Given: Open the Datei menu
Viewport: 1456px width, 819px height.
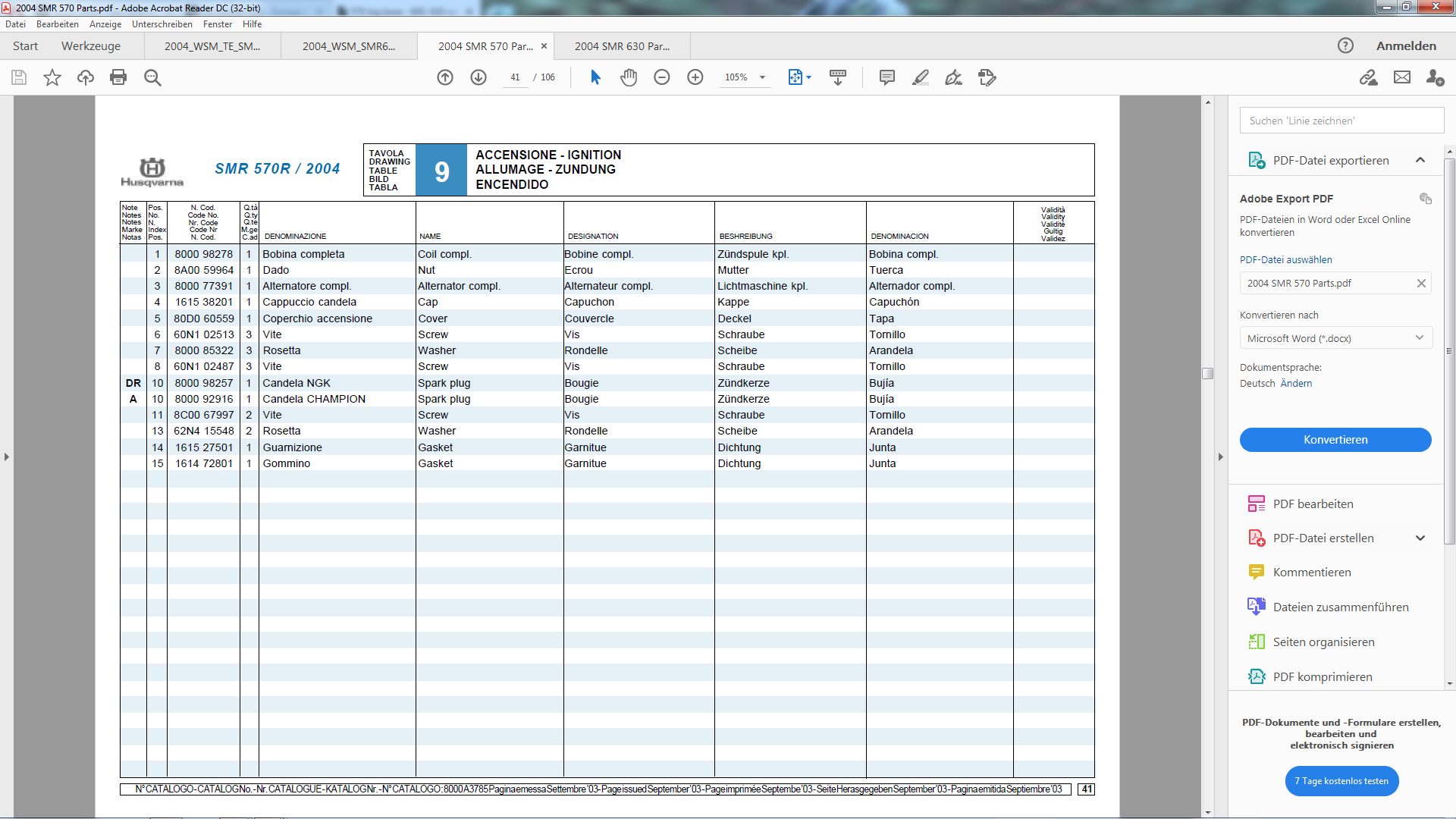Looking at the screenshot, I should click(x=16, y=24).
